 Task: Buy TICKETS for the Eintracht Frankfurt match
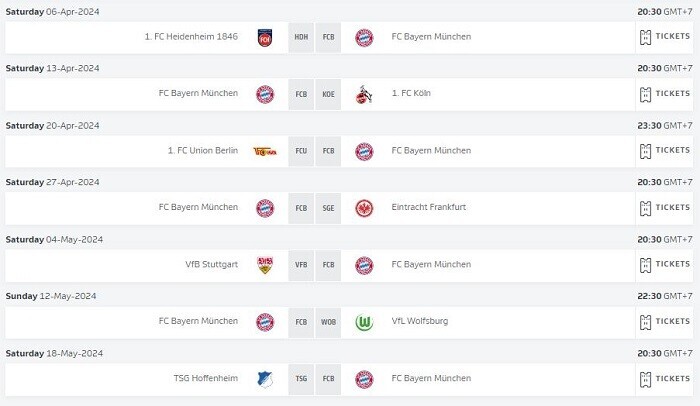point(665,208)
